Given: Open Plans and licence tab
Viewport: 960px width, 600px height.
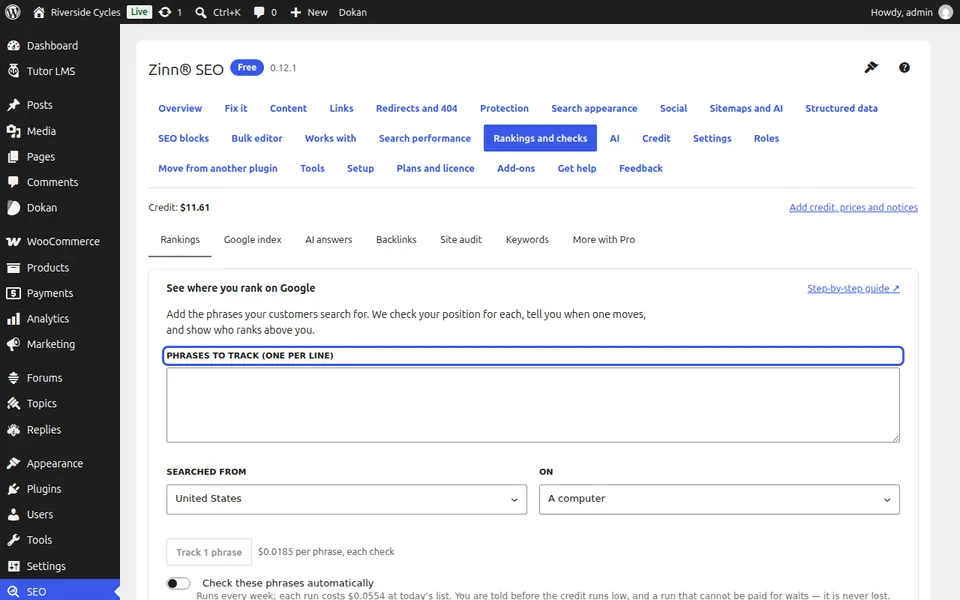Looking at the screenshot, I should (435, 168).
